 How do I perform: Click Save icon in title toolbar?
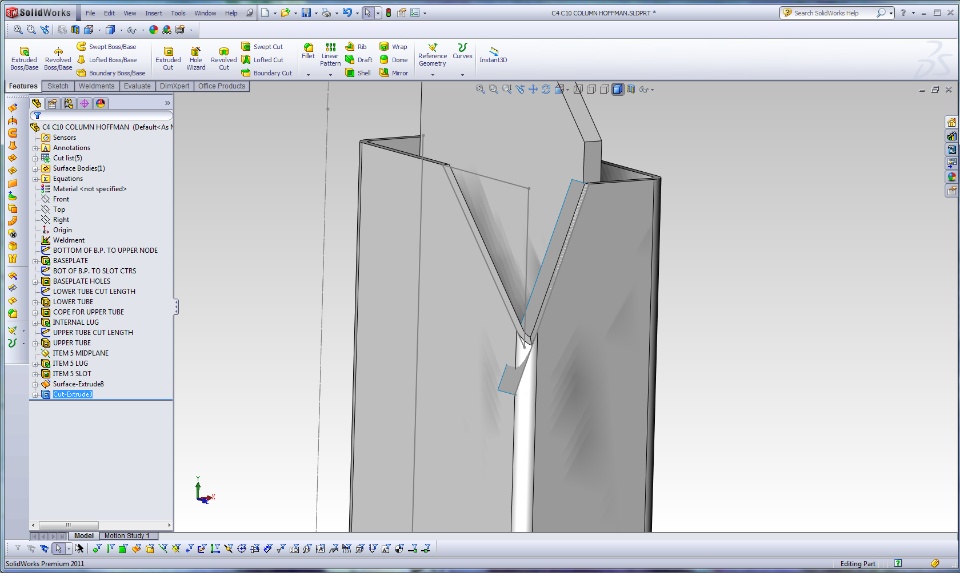point(306,12)
